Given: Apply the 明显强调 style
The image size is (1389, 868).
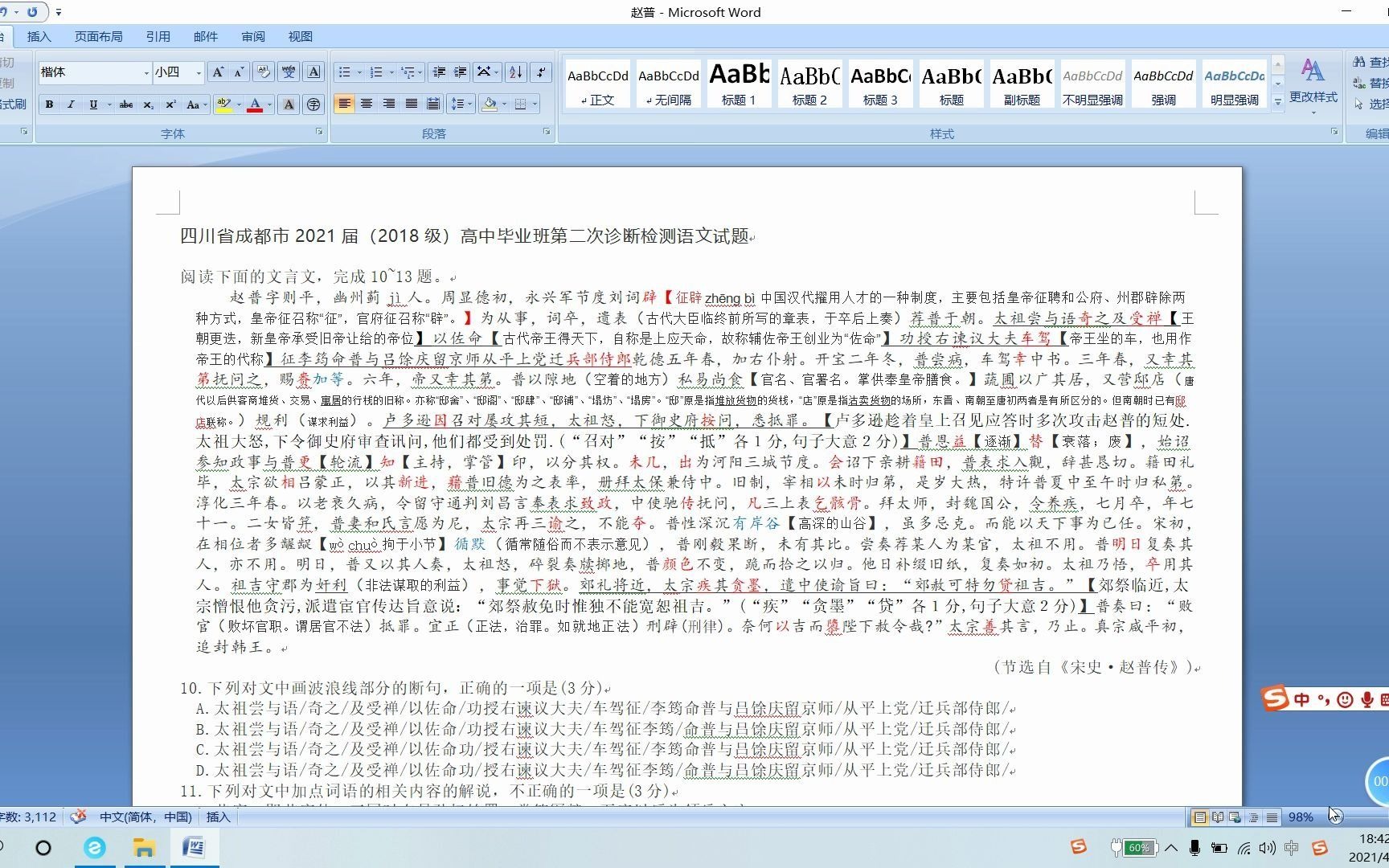Looking at the screenshot, I should 1235,84.
